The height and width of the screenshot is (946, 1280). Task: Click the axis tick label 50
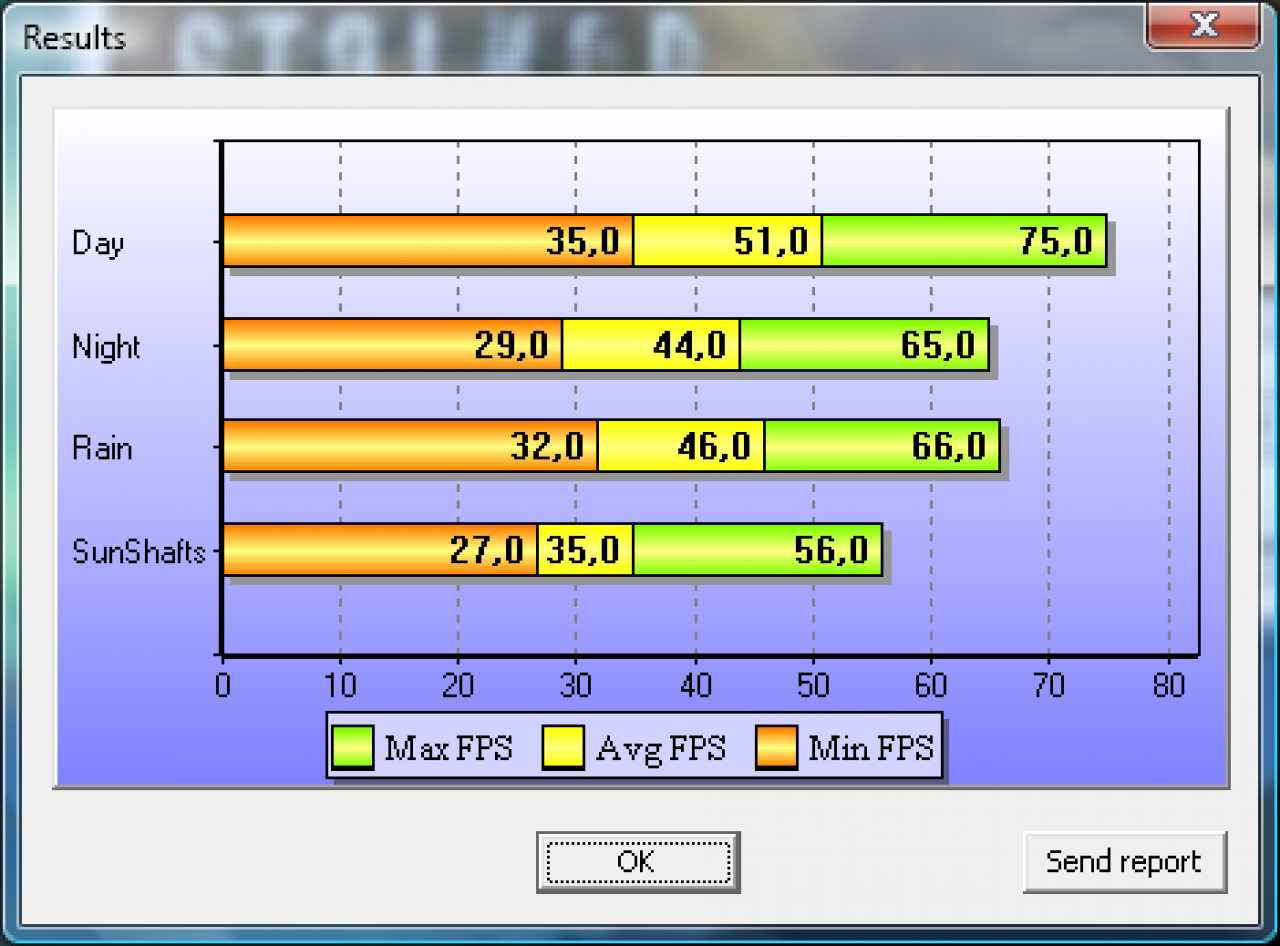pyautogui.click(x=813, y=685)
